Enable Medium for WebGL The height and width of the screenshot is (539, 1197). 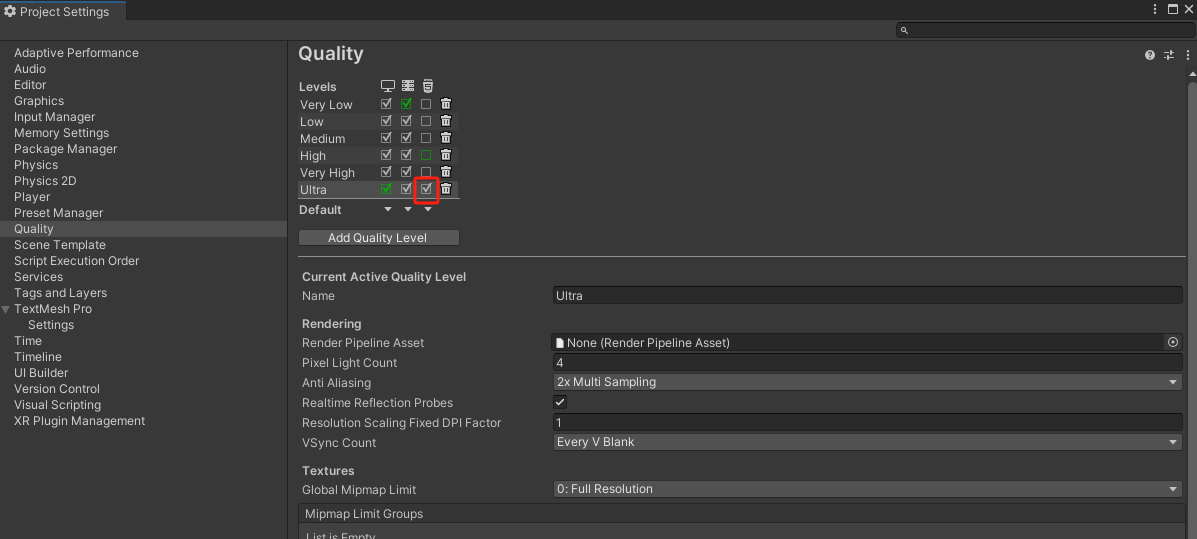(x=426, y=138)
